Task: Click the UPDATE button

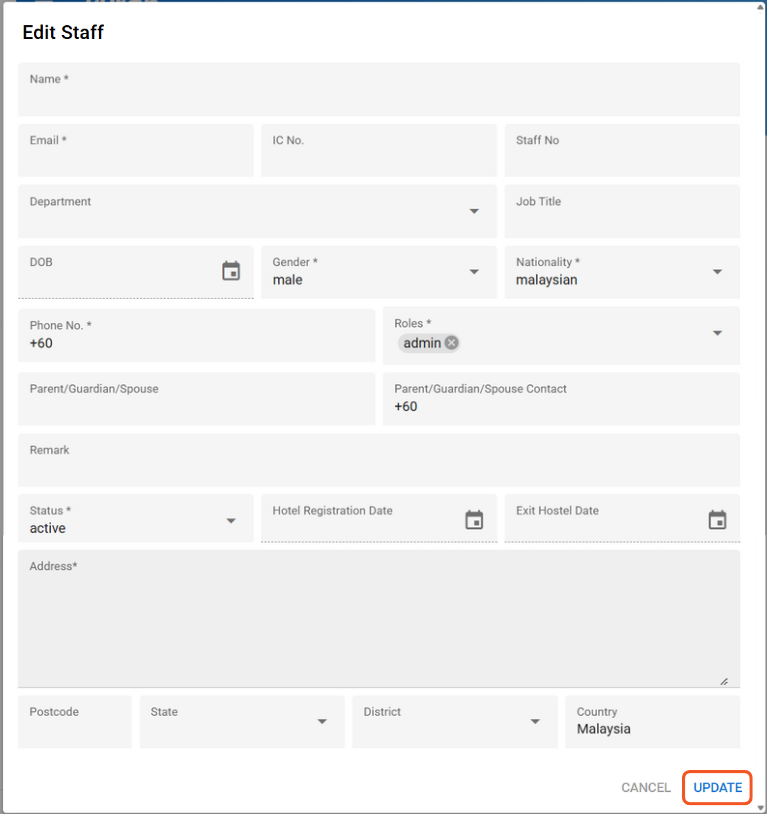Action: [x=718, y=787]
